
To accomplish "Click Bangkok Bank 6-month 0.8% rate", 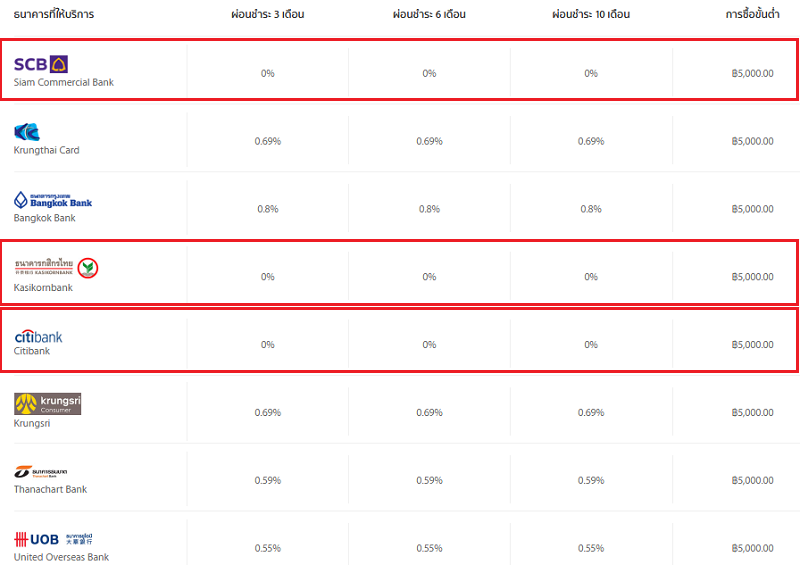I will click(429, 209).
